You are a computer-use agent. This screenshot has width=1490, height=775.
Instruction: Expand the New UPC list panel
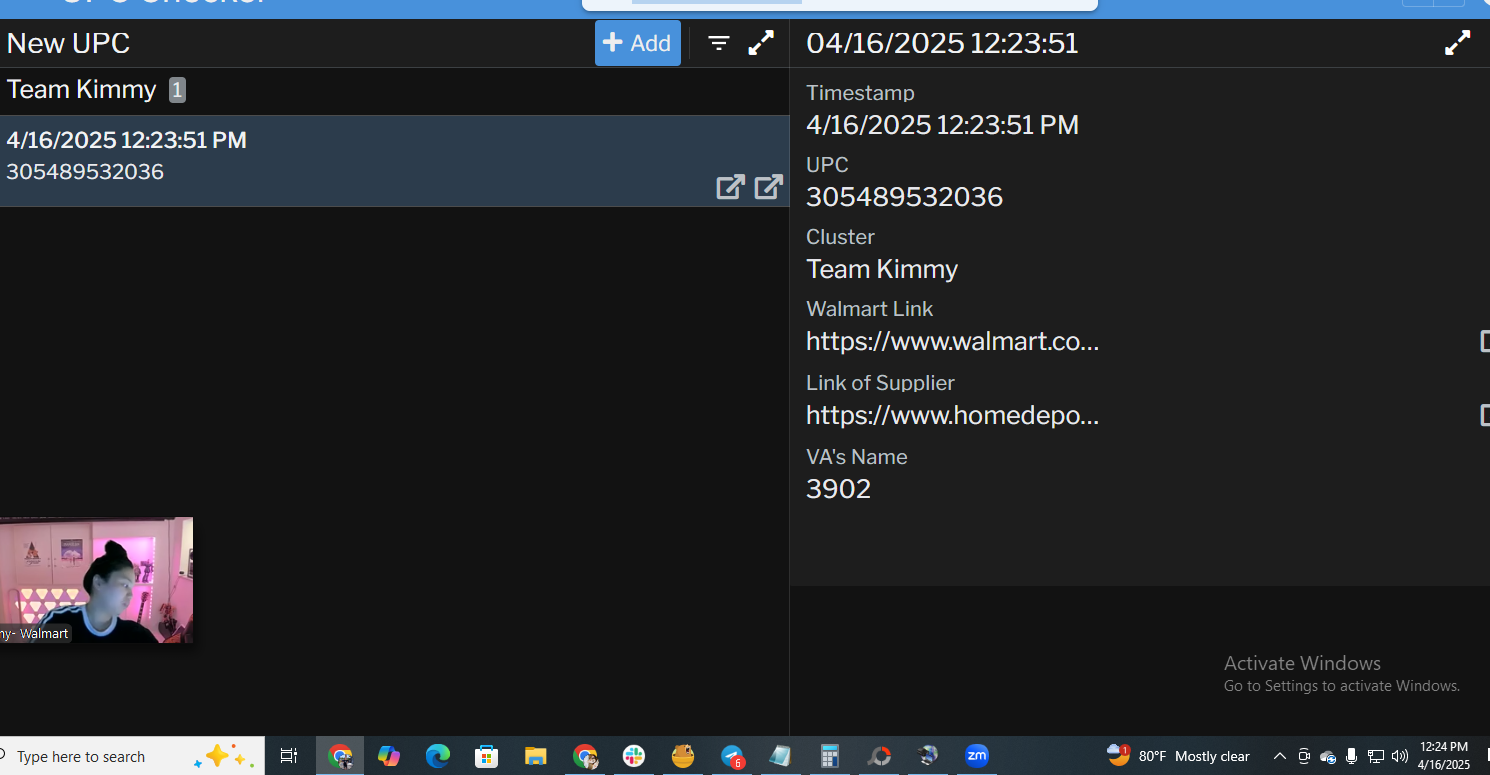[x=761, y=43]
